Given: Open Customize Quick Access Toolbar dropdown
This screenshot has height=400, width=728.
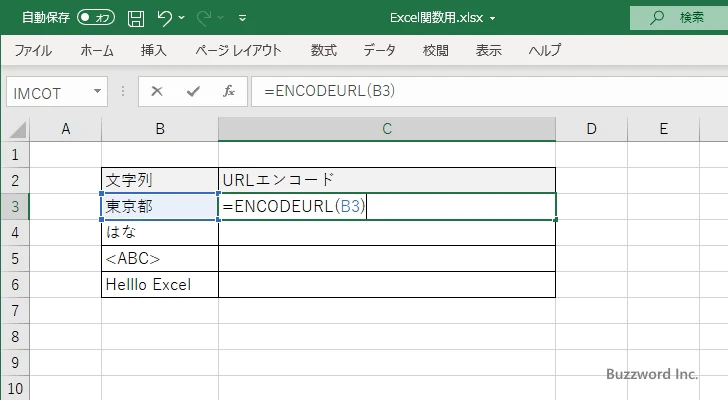Looking at the screenshot, I should pyautogui.click(x=243, y=18).
